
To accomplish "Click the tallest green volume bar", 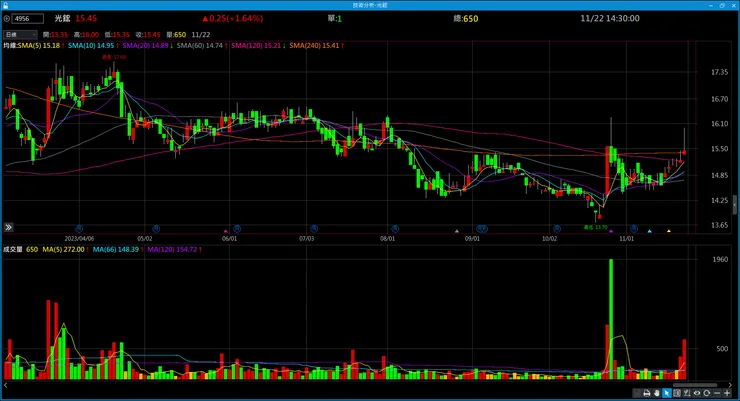I will click(x=611, y=319).
